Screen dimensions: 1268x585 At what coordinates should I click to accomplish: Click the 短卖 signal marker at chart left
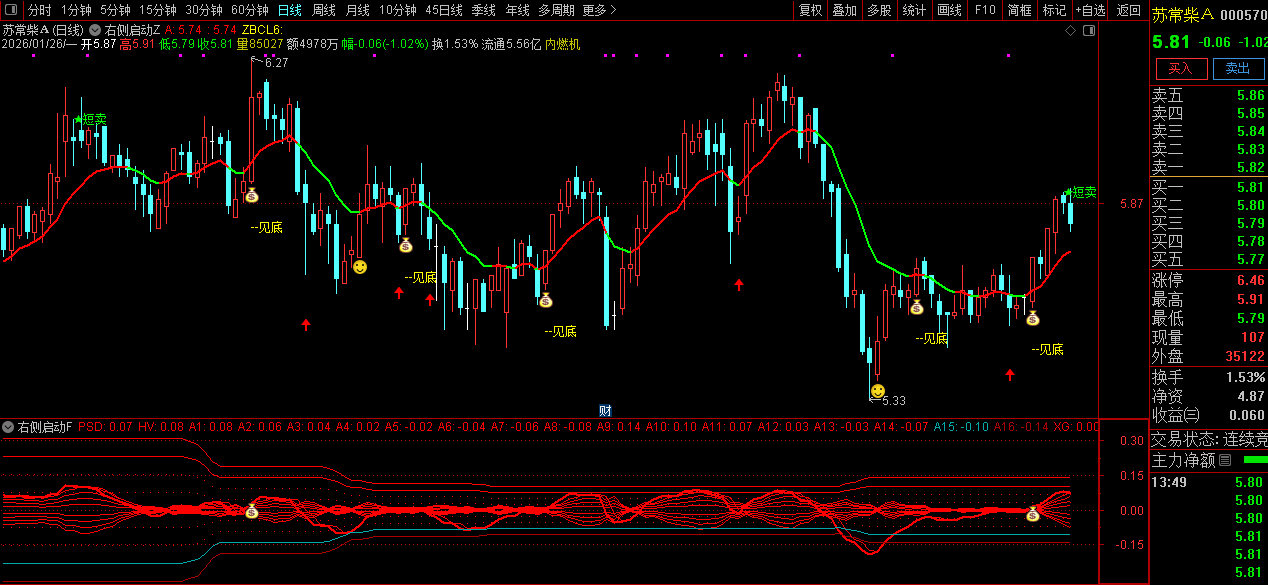[92, 119]
